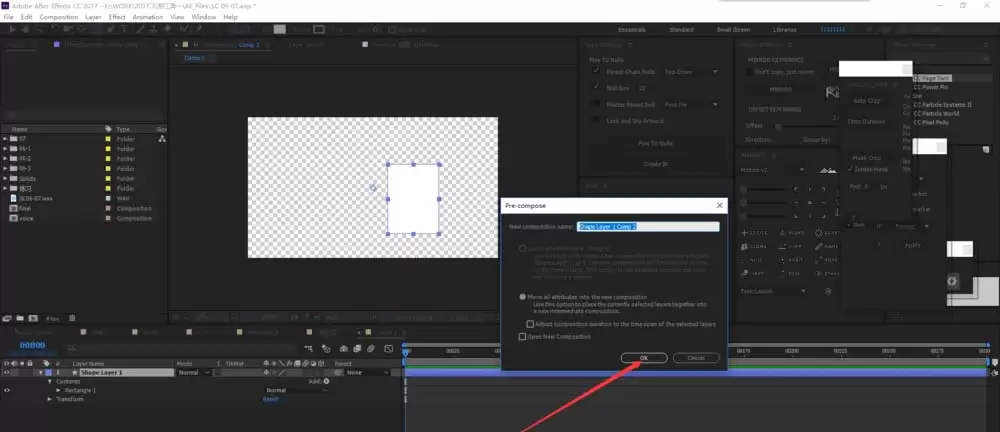The height and width of the screenshot is (432, 1000).
Task: Click the flowchart icon beside folder 07
Action: point(161,138)
